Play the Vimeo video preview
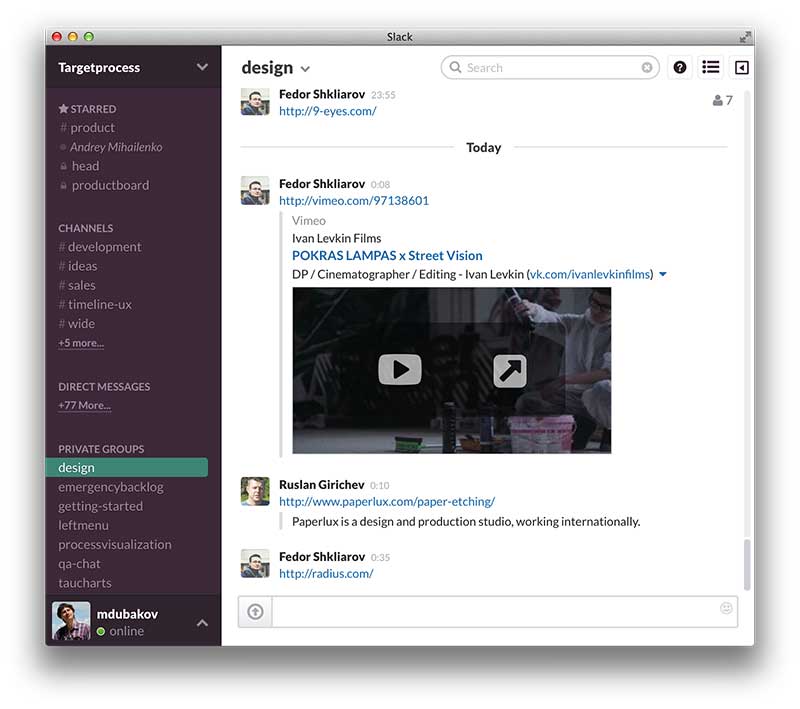The height and width of the screenshot is (709, 800). click(x=400, y=370)
